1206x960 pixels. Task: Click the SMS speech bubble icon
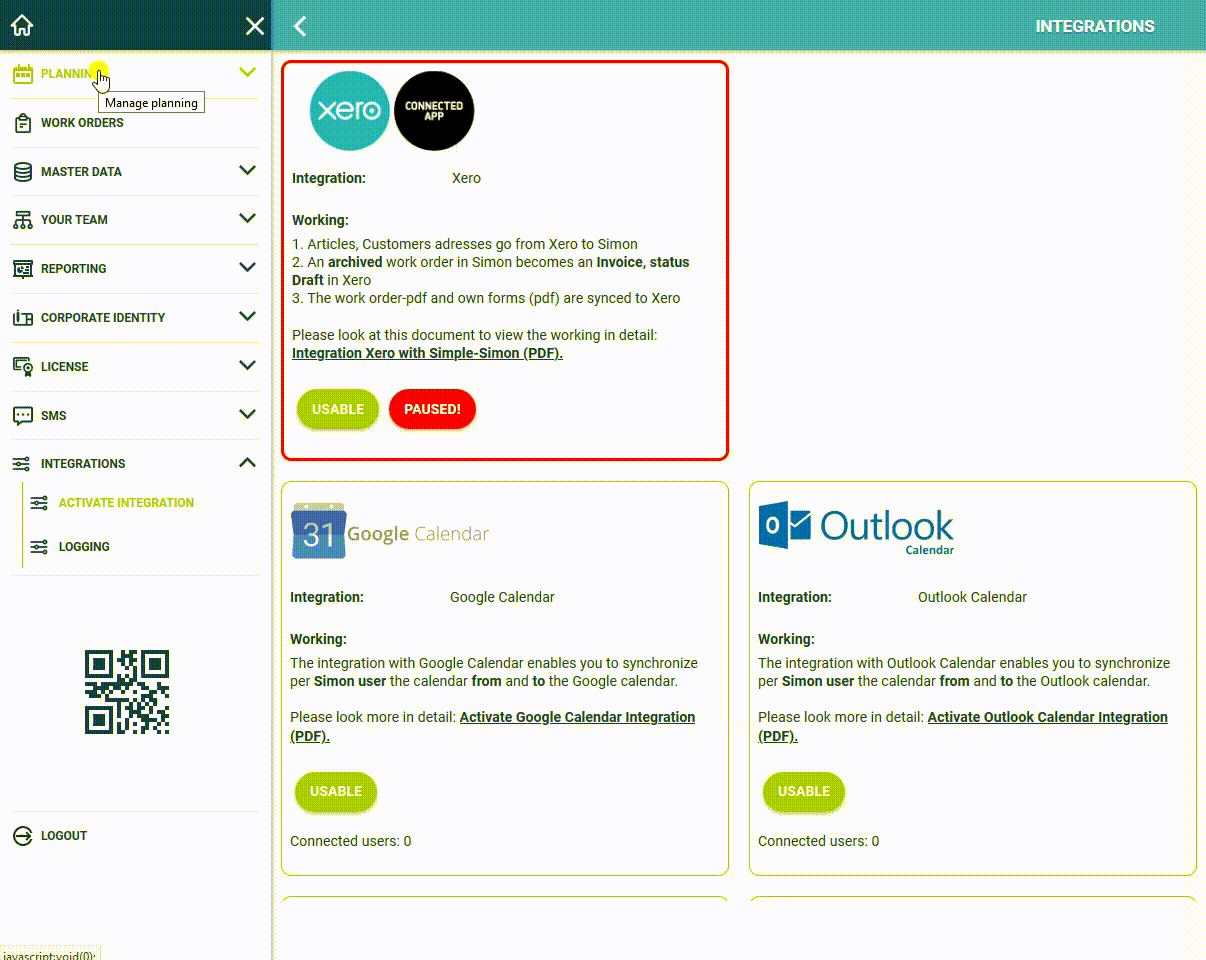tap(23, 416)
